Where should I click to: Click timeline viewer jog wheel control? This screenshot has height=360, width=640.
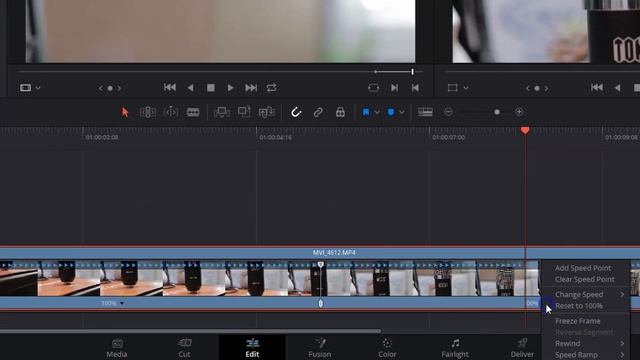[537, 88]
